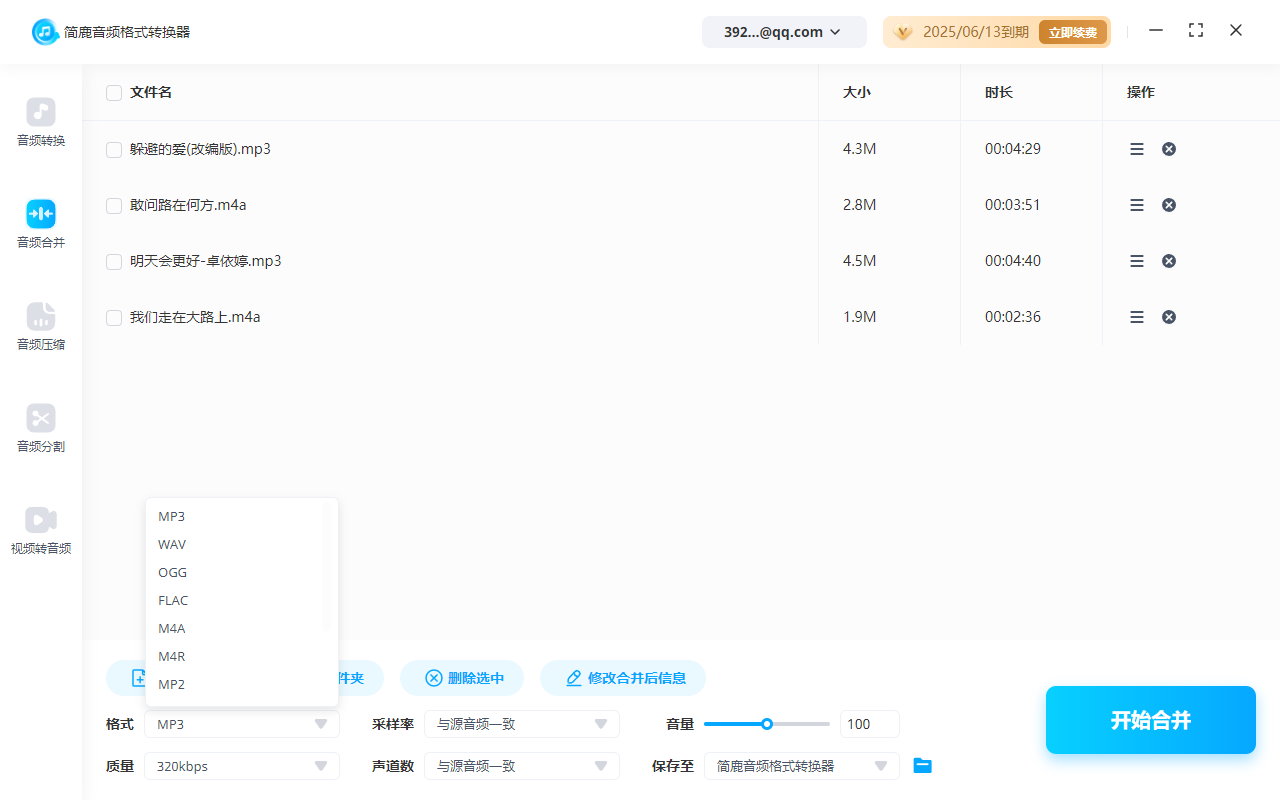Switch to the 音频合并 tab
The height and width of the screenshot is (800, 1280).
click(40, 224)
